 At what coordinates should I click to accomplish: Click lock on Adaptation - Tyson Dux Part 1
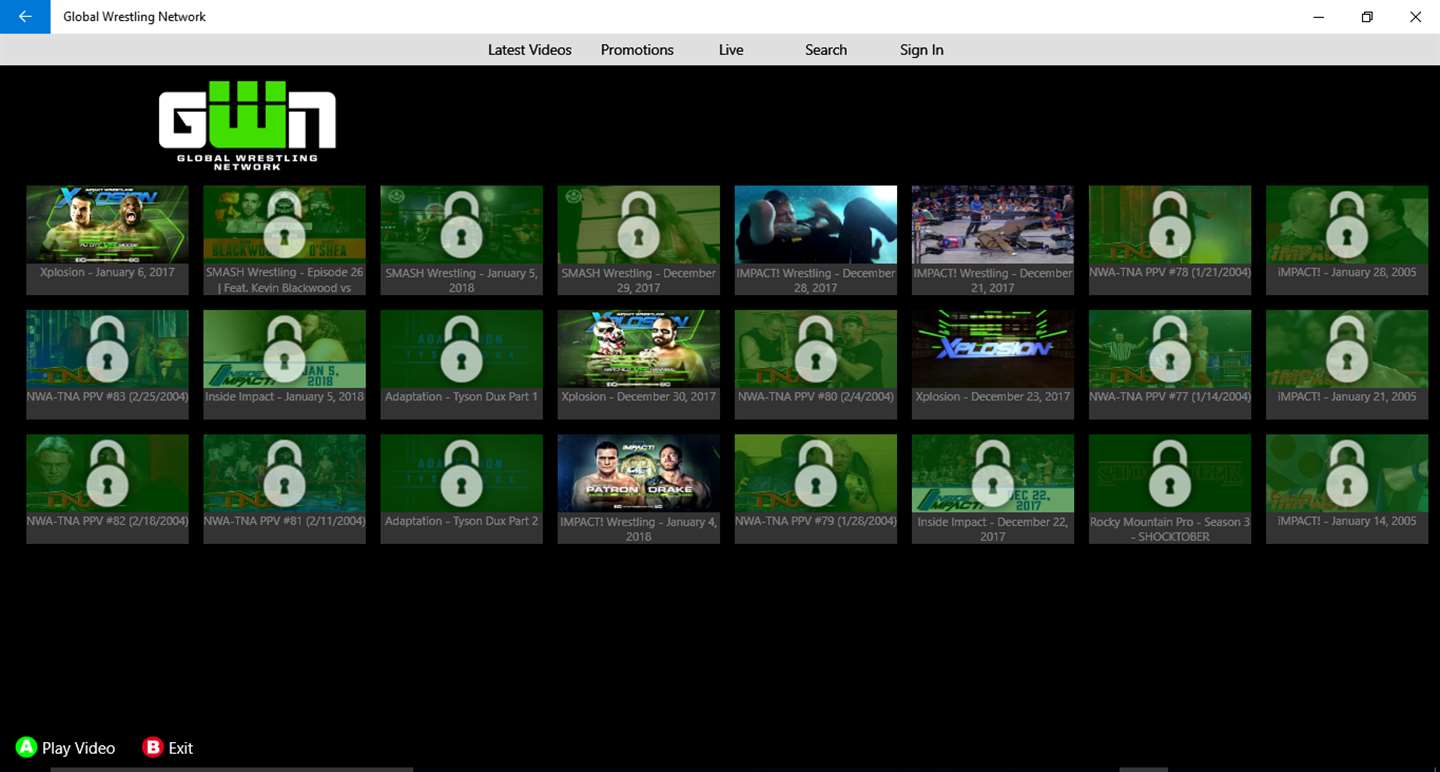pyautogui.click(x=461, y=347)
